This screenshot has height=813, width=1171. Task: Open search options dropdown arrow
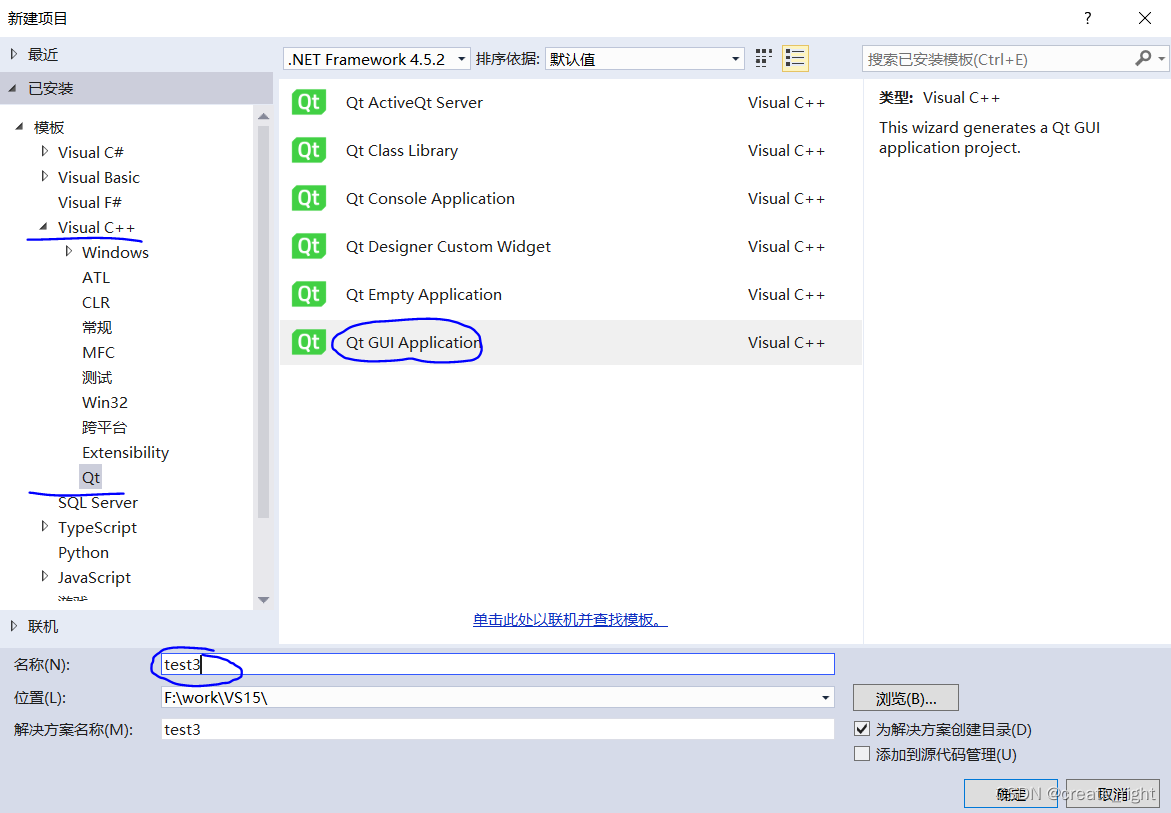pos(1161,58)
